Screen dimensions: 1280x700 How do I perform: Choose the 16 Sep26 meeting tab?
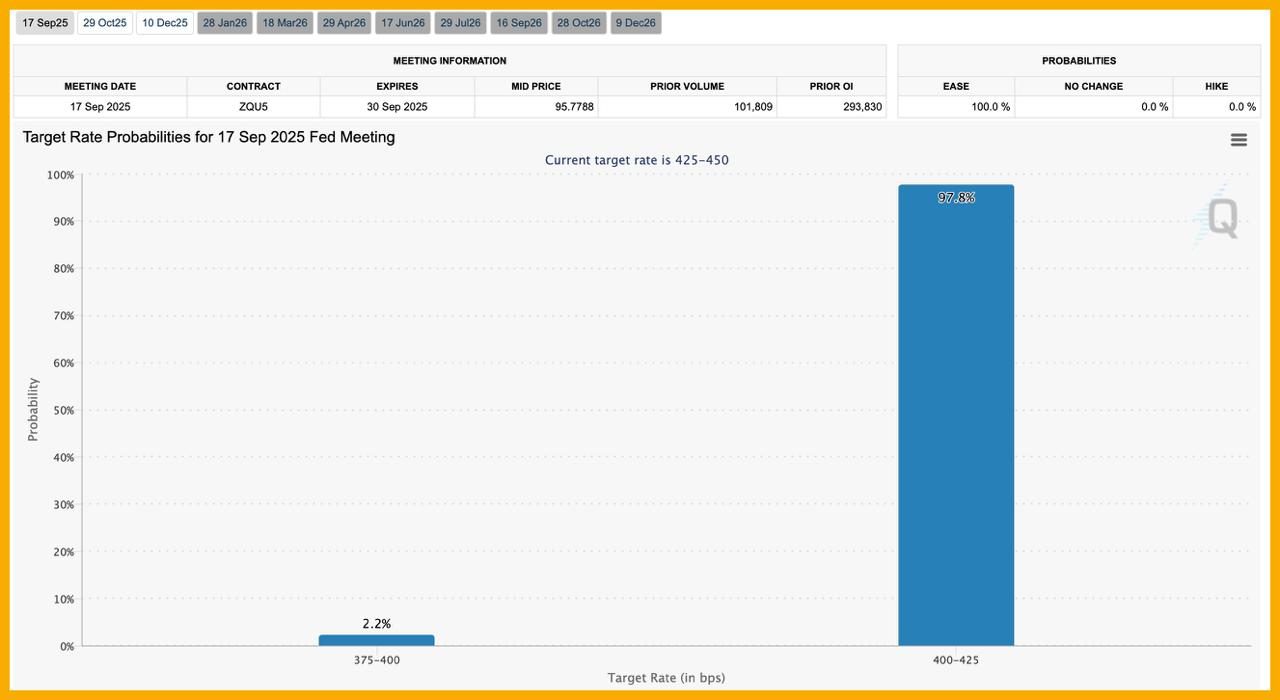coord(519,23)
